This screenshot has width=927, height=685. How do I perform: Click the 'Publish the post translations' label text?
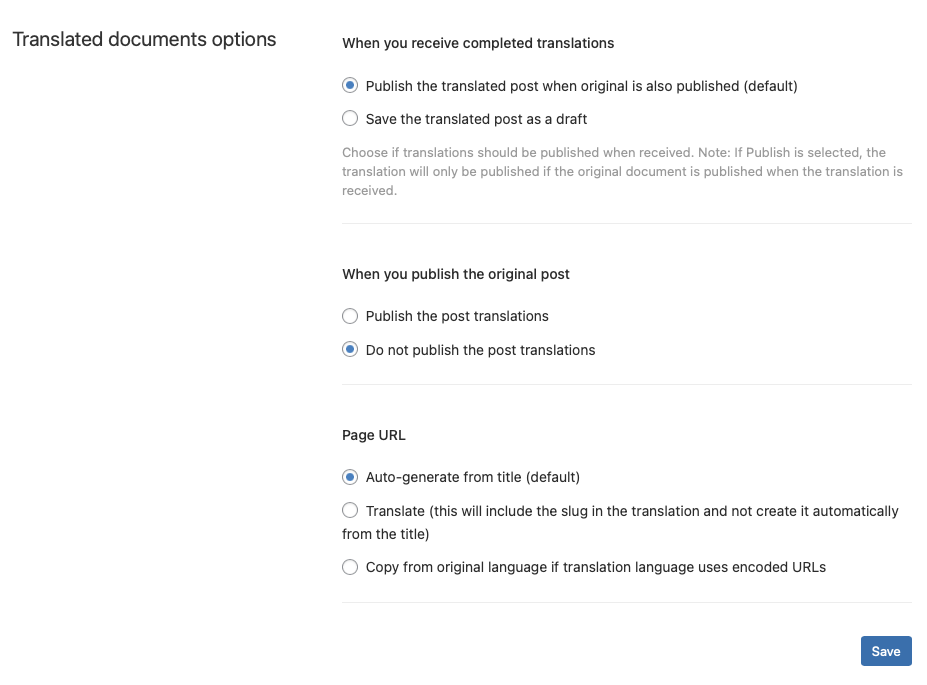[457, 316]
